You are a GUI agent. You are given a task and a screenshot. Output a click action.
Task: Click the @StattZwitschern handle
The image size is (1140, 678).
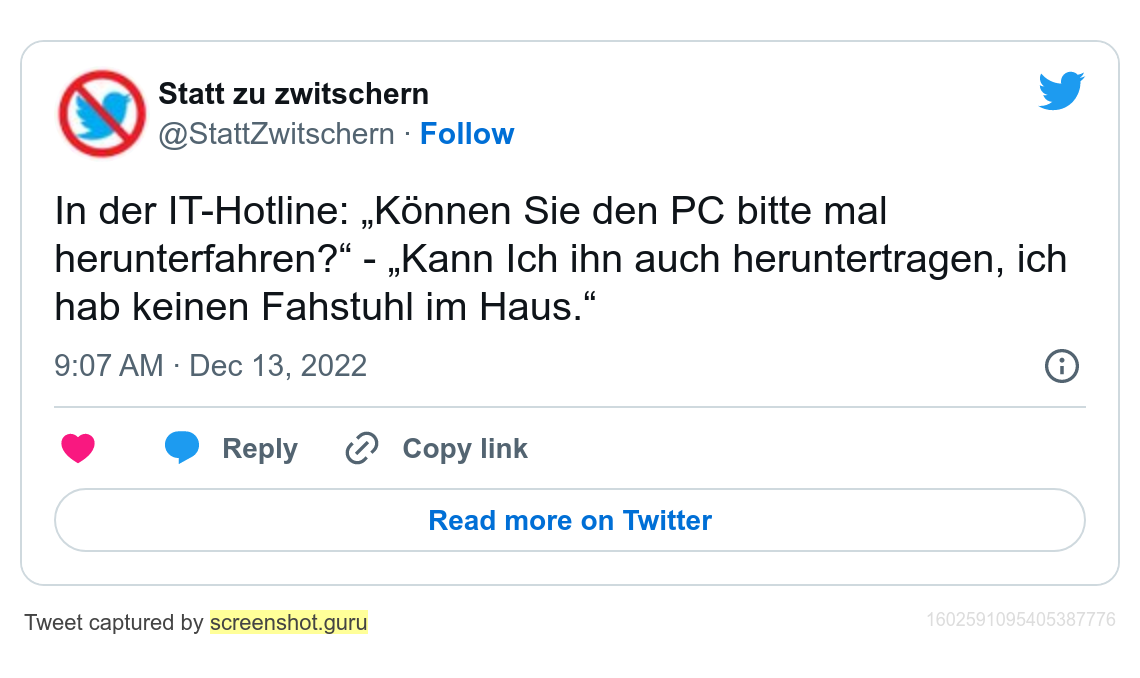(276, 134)
